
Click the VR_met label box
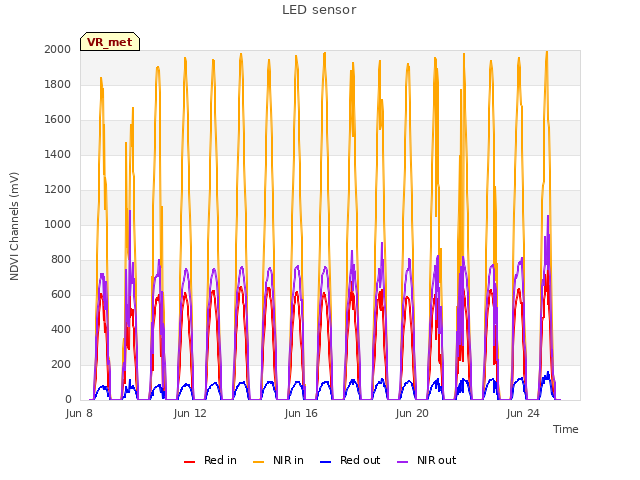pos(110,42)
